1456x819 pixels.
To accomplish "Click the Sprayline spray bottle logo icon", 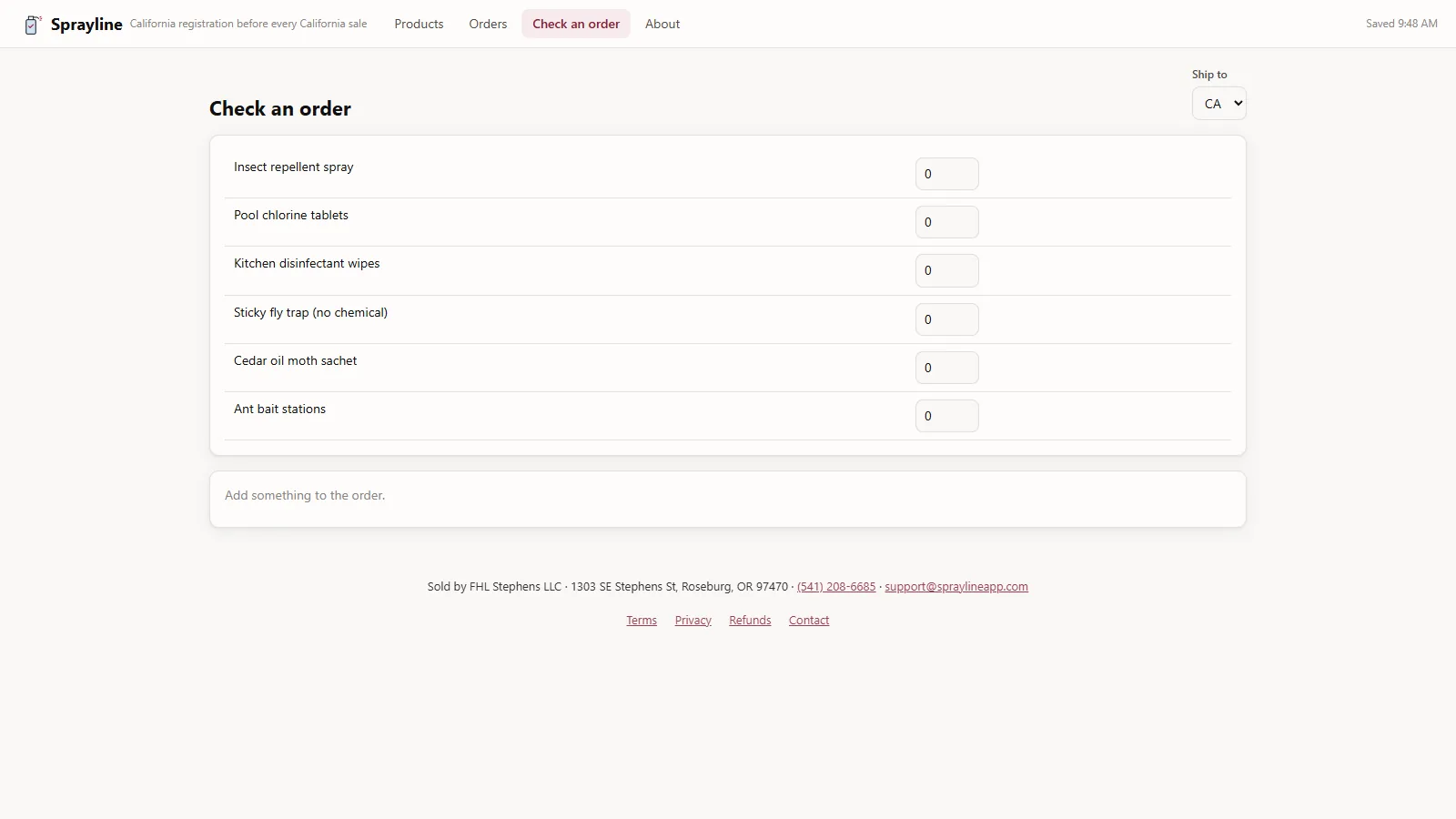I will coord(33,25).
